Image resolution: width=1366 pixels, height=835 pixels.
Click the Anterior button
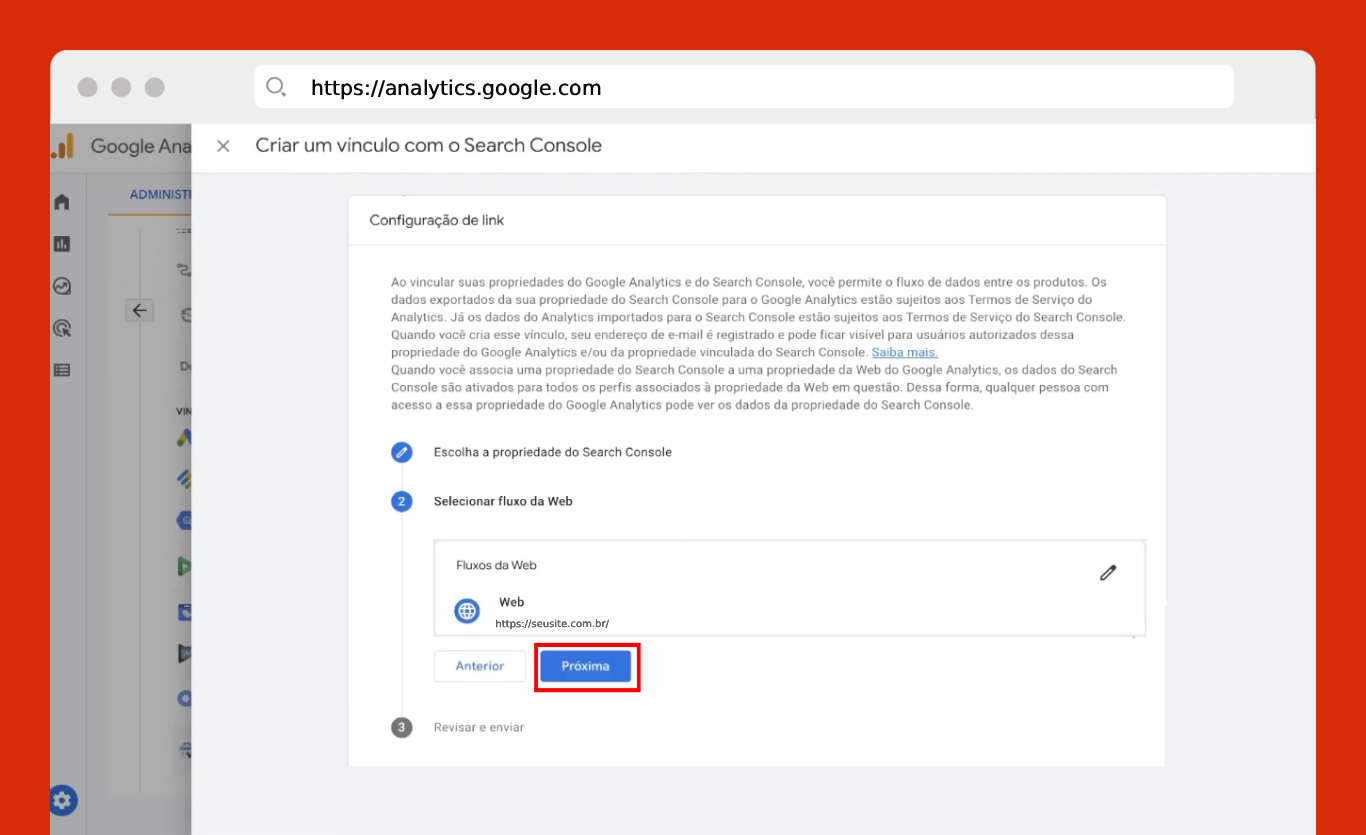click(x=479, y=666)
